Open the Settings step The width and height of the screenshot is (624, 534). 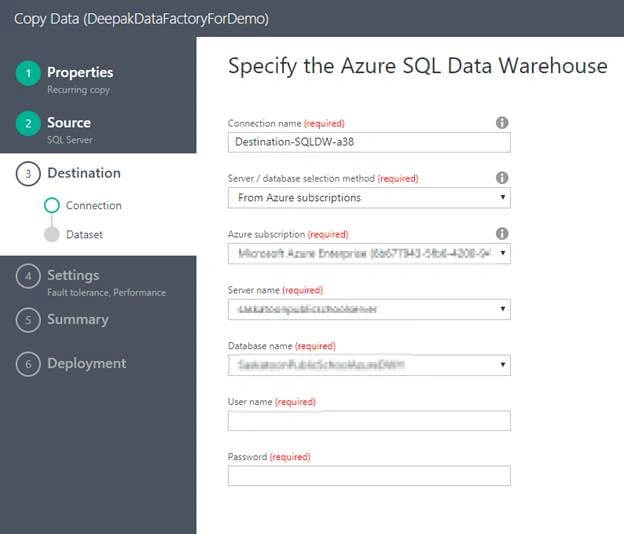73,275
